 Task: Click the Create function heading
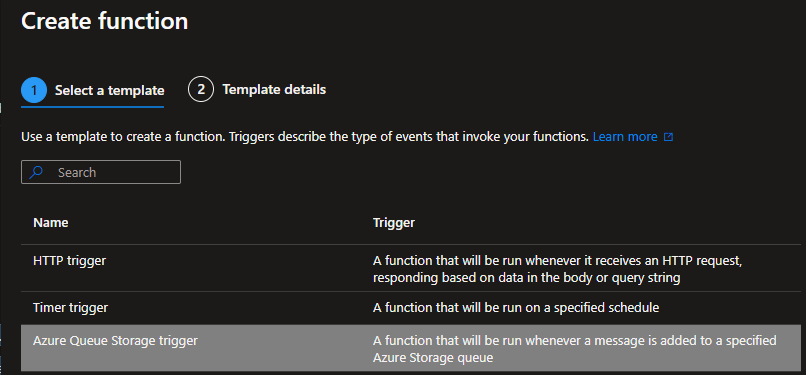[104, 22]
